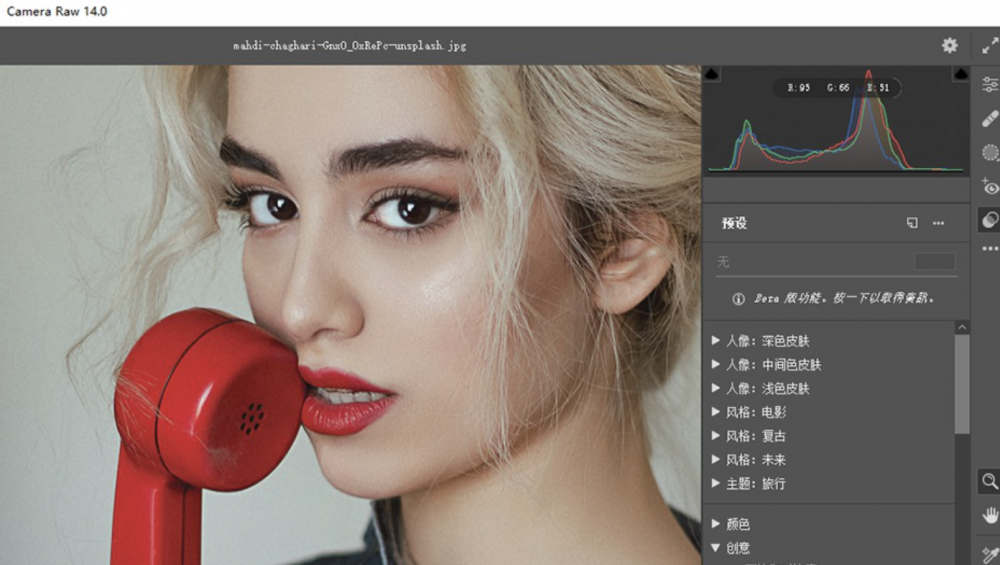The width and height of the screenshot is (1000, 565).
Task: Open the Masking circle tool
Action: click(x=990, y=152)
